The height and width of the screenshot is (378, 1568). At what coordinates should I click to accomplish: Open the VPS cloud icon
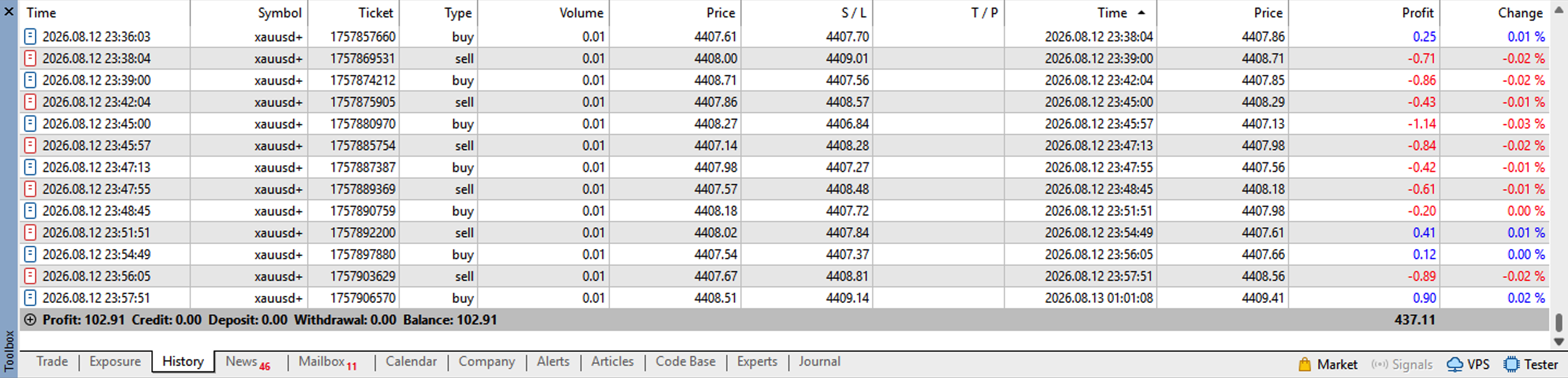[1454, 364]
